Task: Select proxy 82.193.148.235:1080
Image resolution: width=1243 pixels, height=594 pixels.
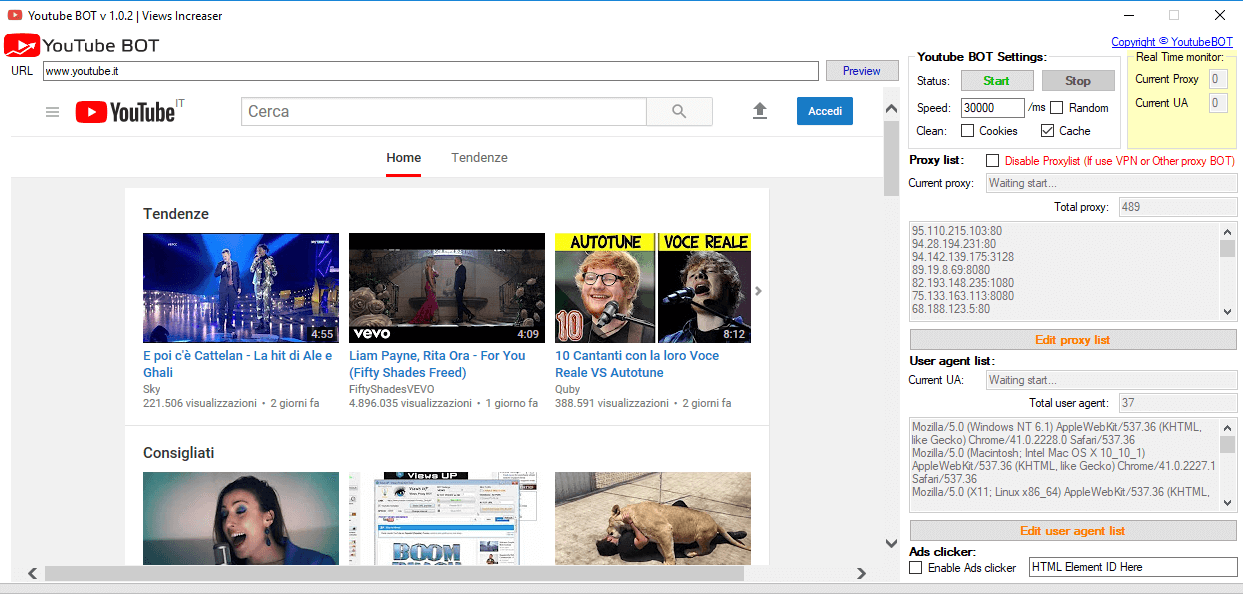Action: (963, 283)
